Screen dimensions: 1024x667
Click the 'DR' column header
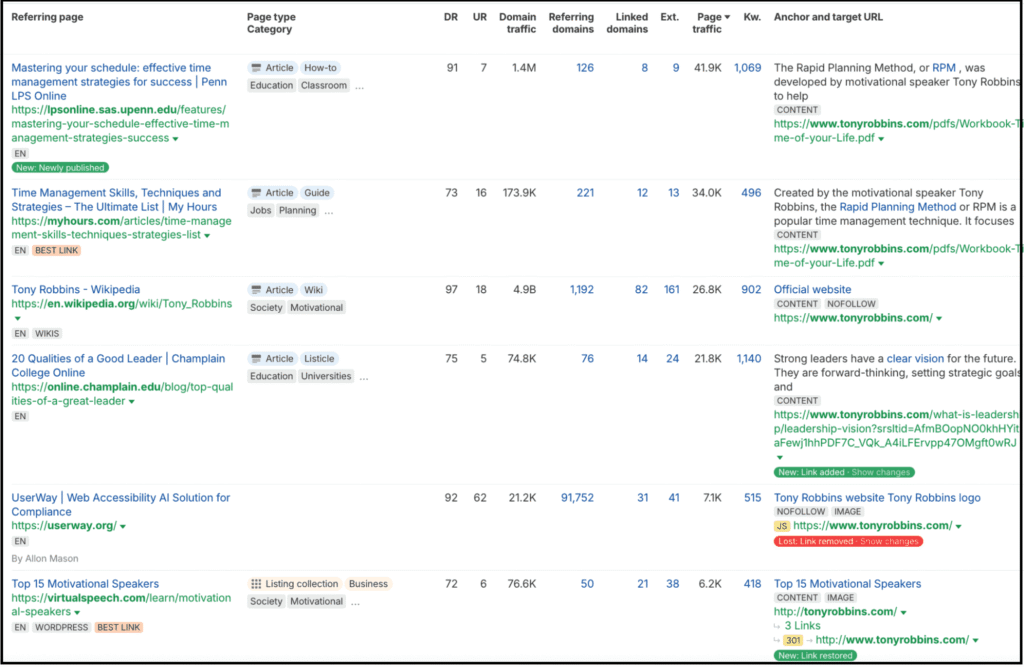pos(450,16)
